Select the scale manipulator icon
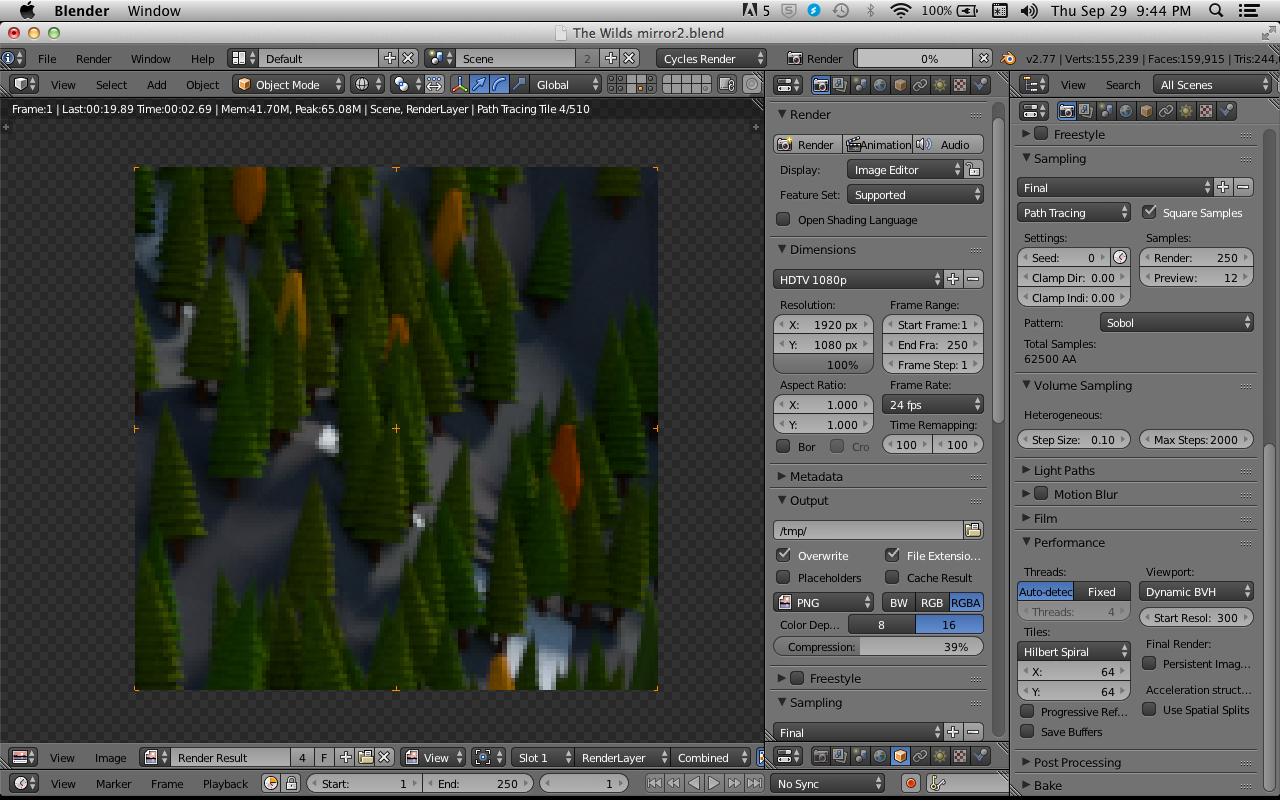This screenshot has height=800, width=1280. pyautogui.click(x=518, y=85)
